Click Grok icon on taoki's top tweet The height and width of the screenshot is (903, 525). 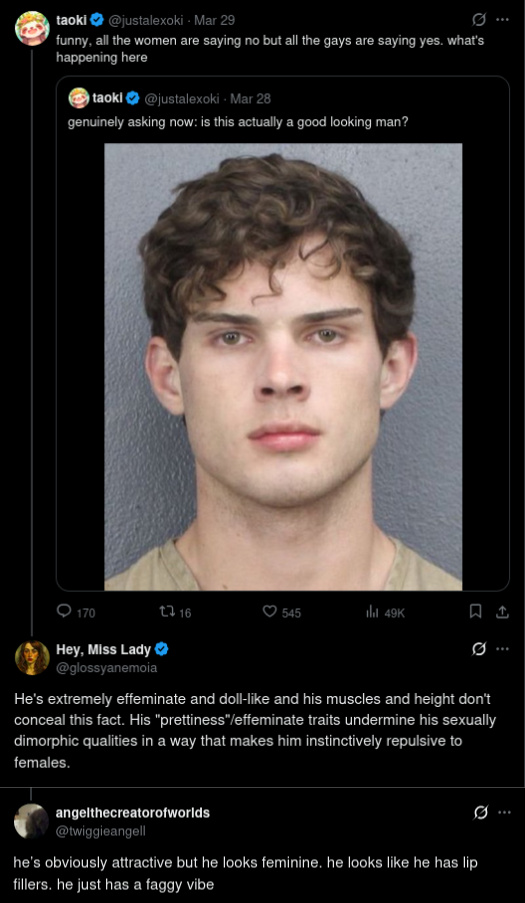(478, 20)
